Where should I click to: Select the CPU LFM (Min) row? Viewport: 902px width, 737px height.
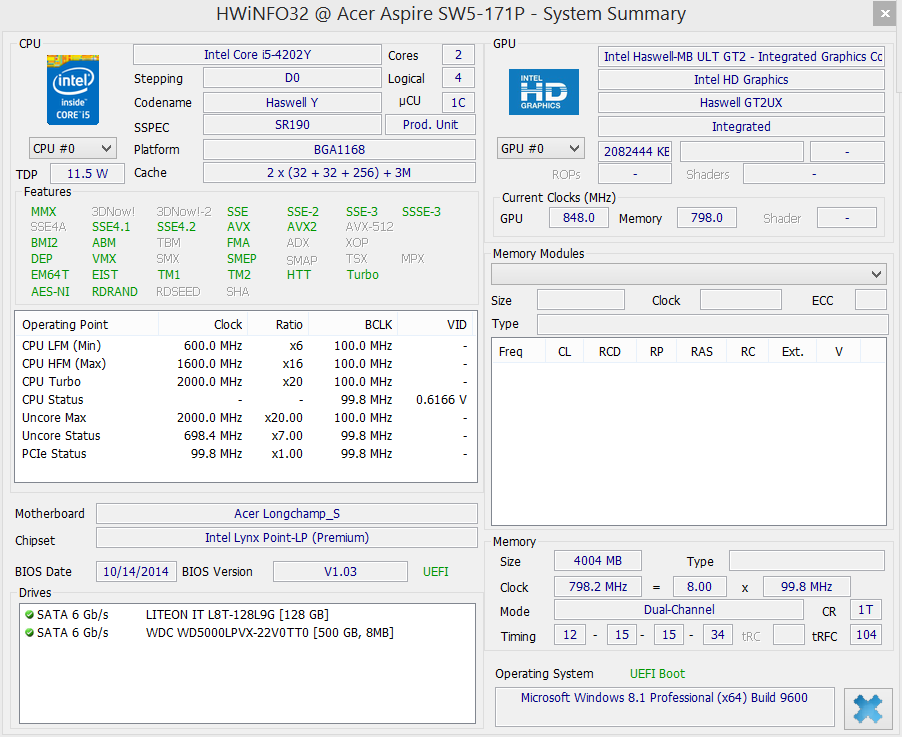pyautogui.click(x=245, y=346)
